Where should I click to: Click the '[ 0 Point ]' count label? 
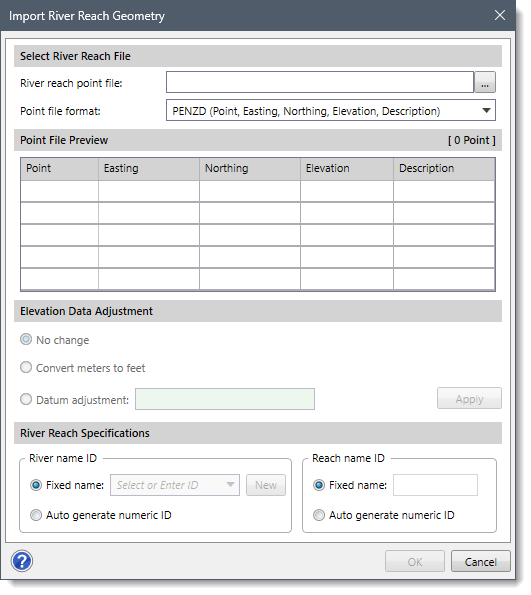tap(472, 140)
